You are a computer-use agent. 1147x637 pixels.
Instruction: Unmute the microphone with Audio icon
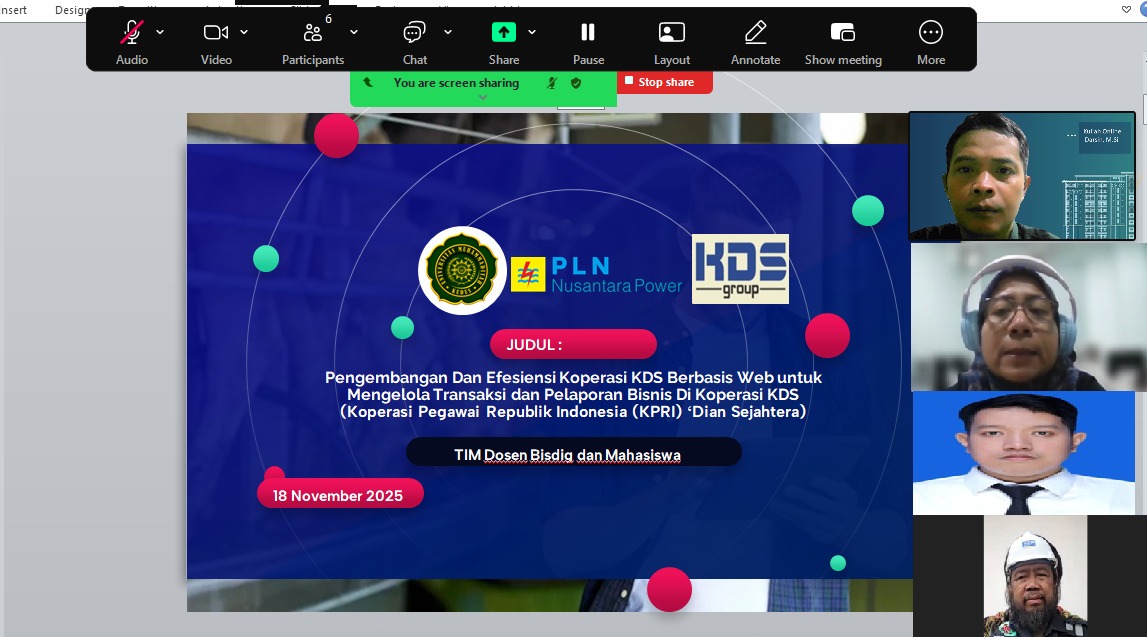click(132, 33)
